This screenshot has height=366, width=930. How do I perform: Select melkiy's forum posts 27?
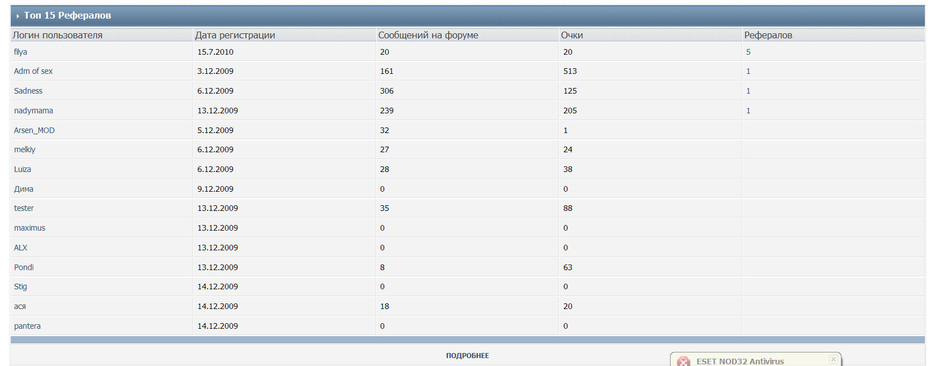pyautogui.click(x=384, y=149)
